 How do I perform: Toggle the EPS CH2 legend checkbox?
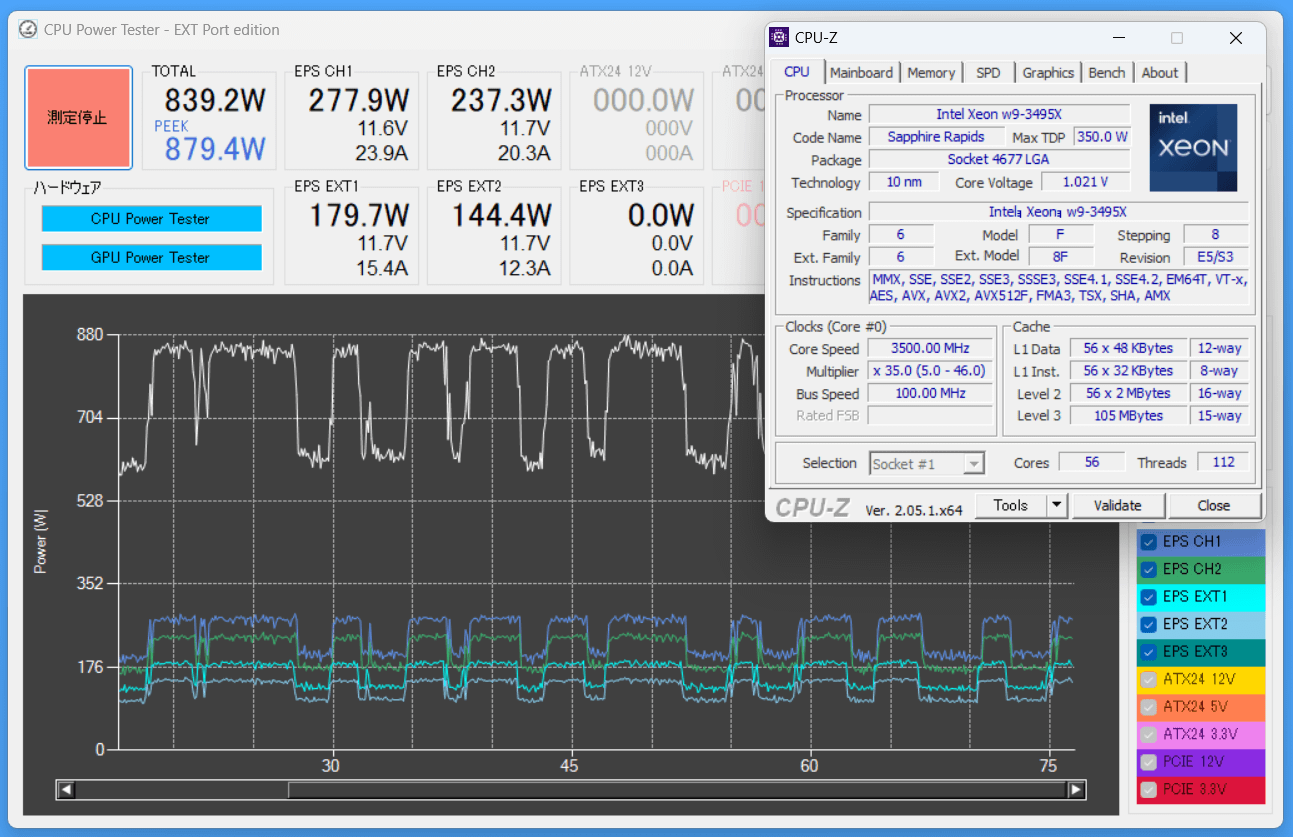click(x=1149, y=570)
